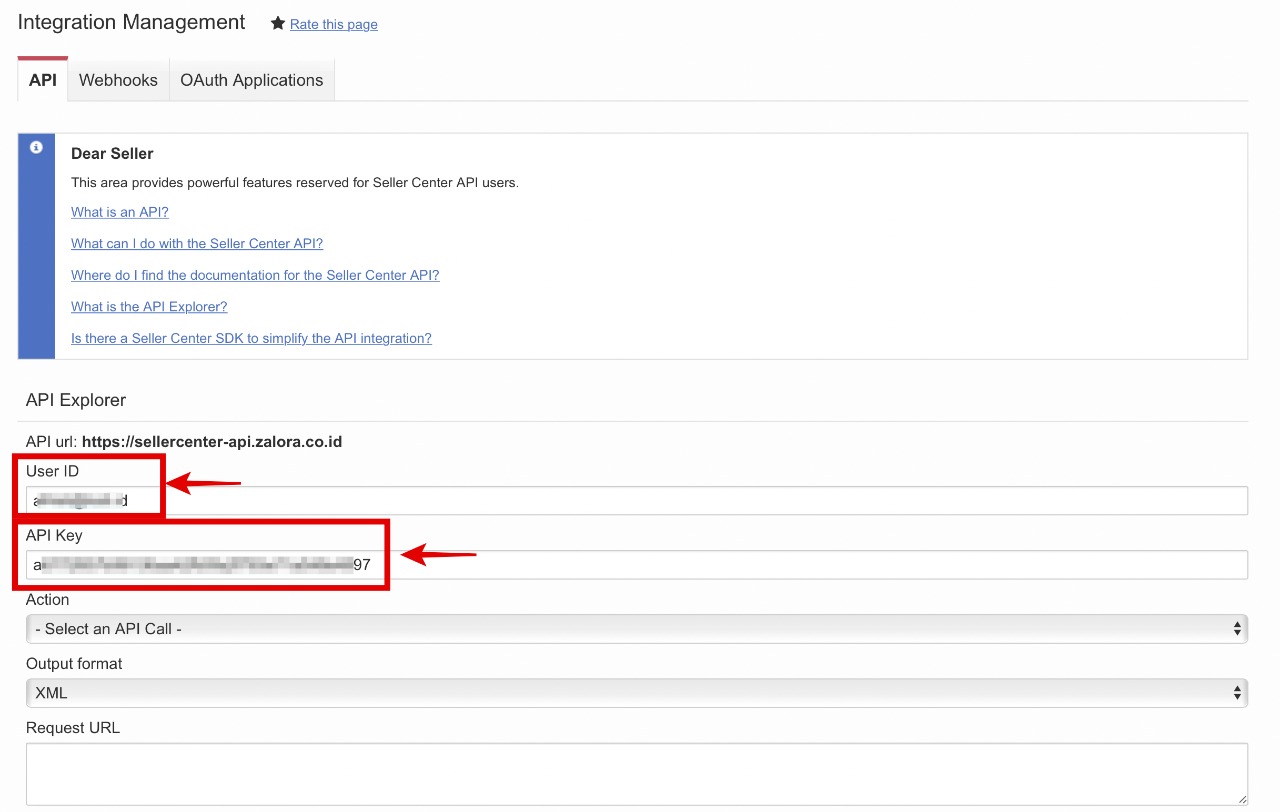Screen dimensions: 1280x812
Task: Expand the 'Select an API Call' Action dropdown
Action: (x=636, y=629)
